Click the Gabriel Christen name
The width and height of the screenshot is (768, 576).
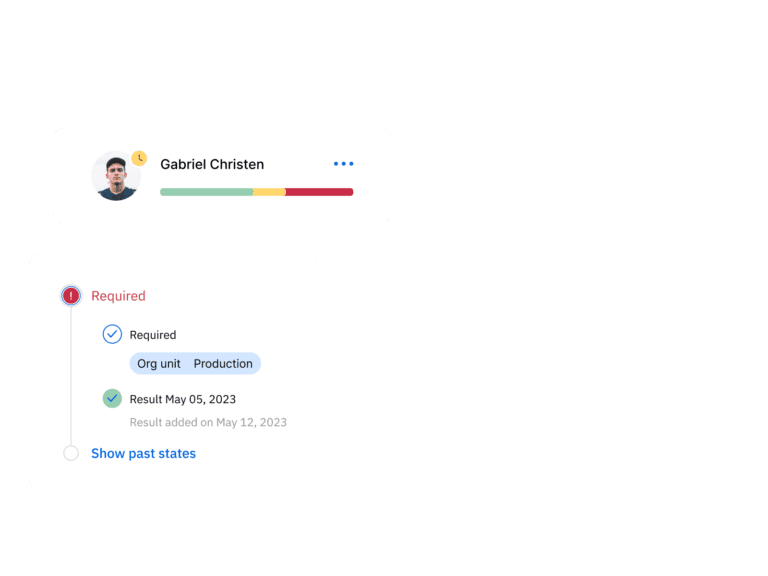pyautogui.click(x=212, y=164)
